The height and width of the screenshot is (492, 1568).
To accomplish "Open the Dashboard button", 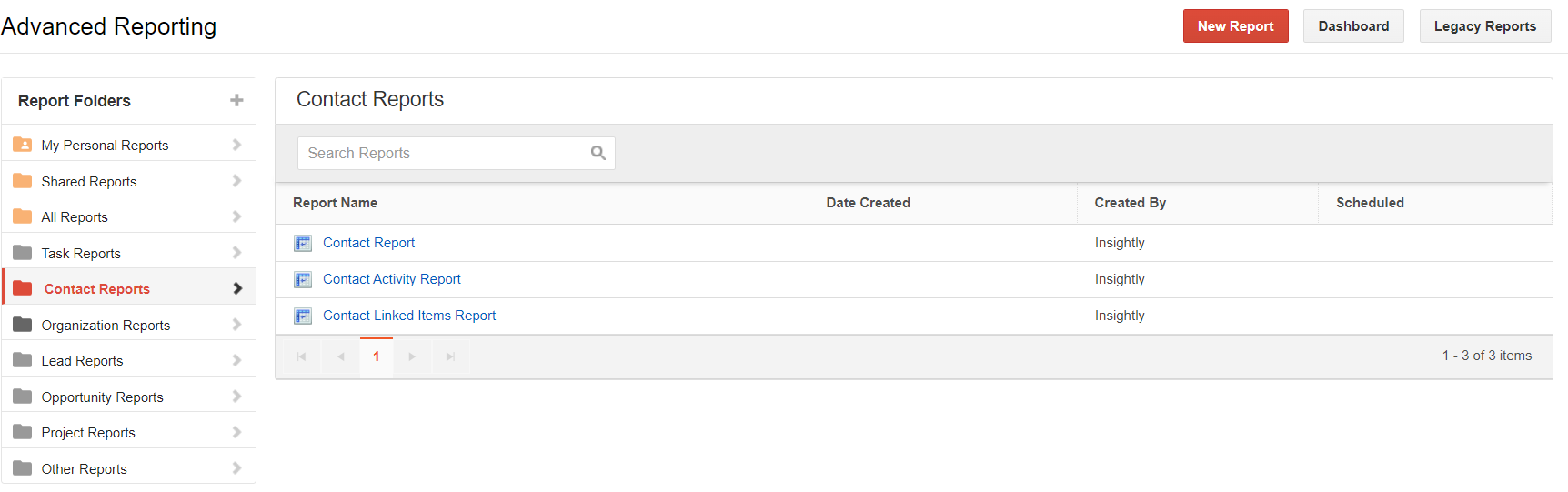I will pyautogui.click(x=1353, y=26).
